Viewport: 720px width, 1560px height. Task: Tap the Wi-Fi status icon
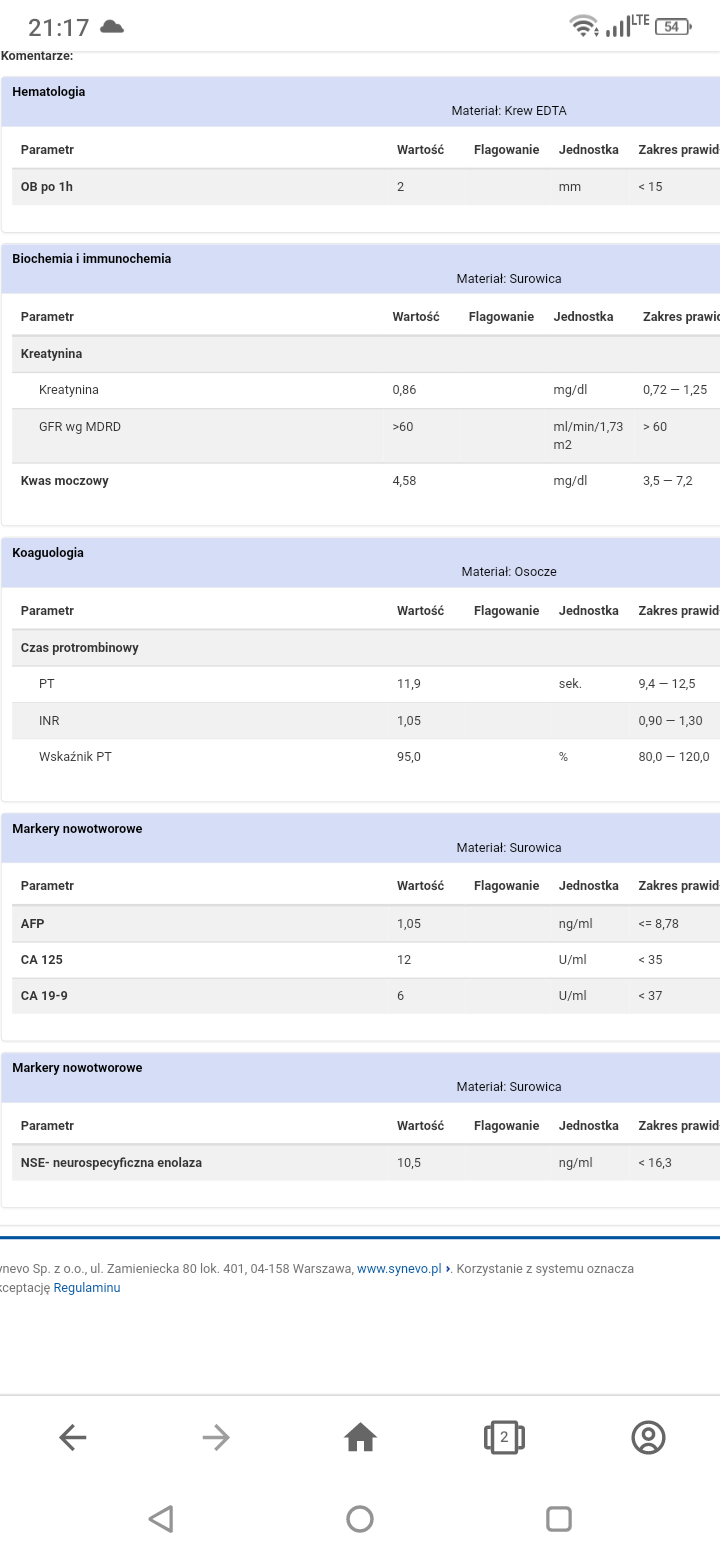click(583, 27)
